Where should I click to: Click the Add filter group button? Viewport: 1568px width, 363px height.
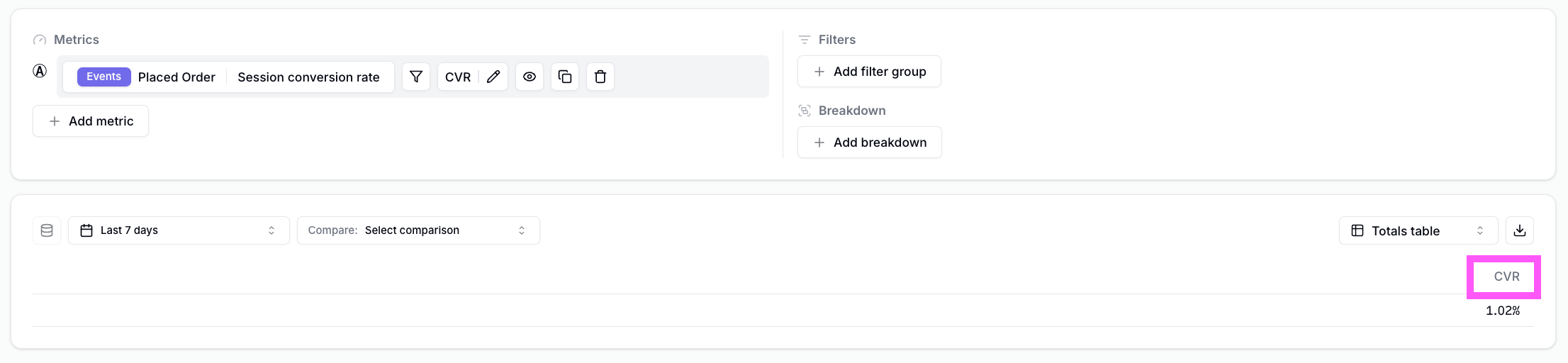coord(869,72)
